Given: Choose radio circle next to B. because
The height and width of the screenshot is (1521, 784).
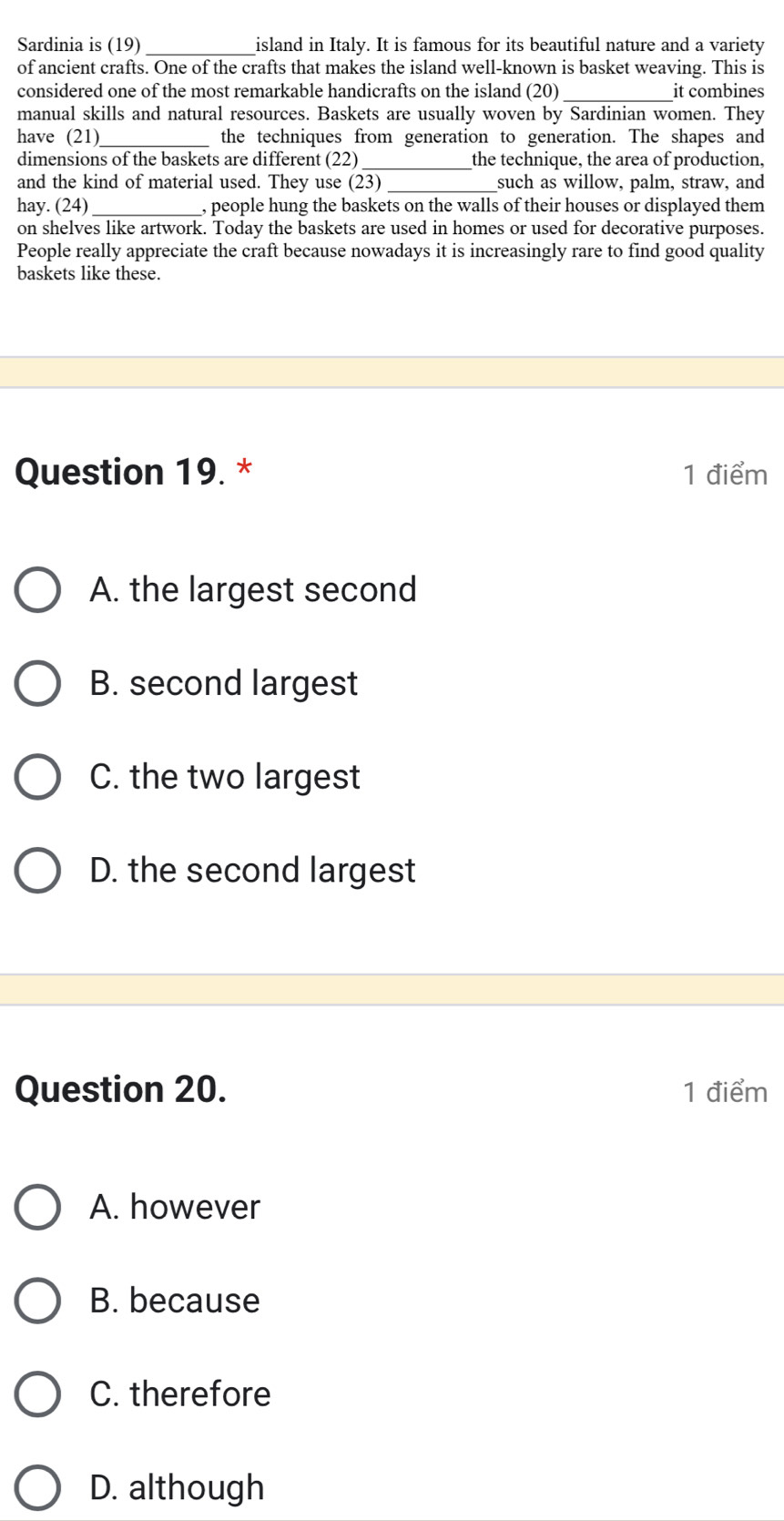Looking at the screenshot, I should (38, 1301).
